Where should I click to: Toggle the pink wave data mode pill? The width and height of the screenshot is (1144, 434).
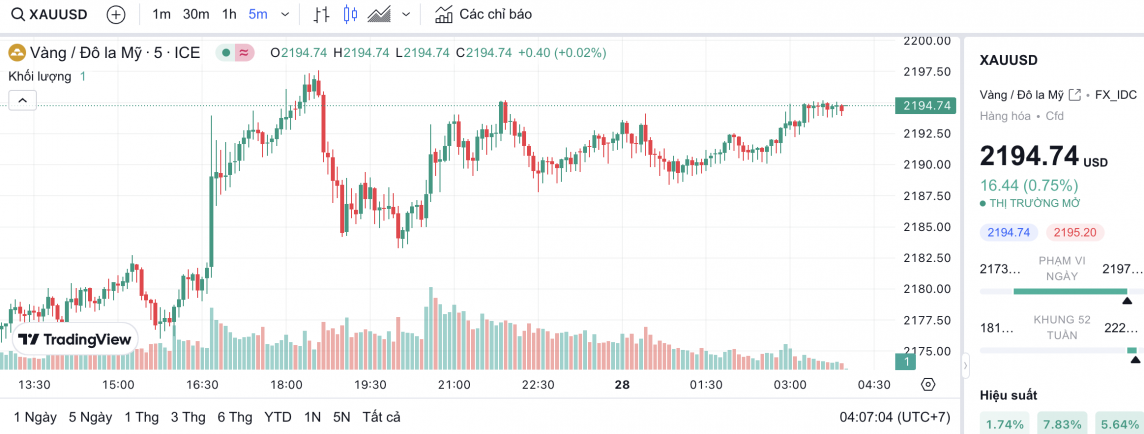pos(244,52)
